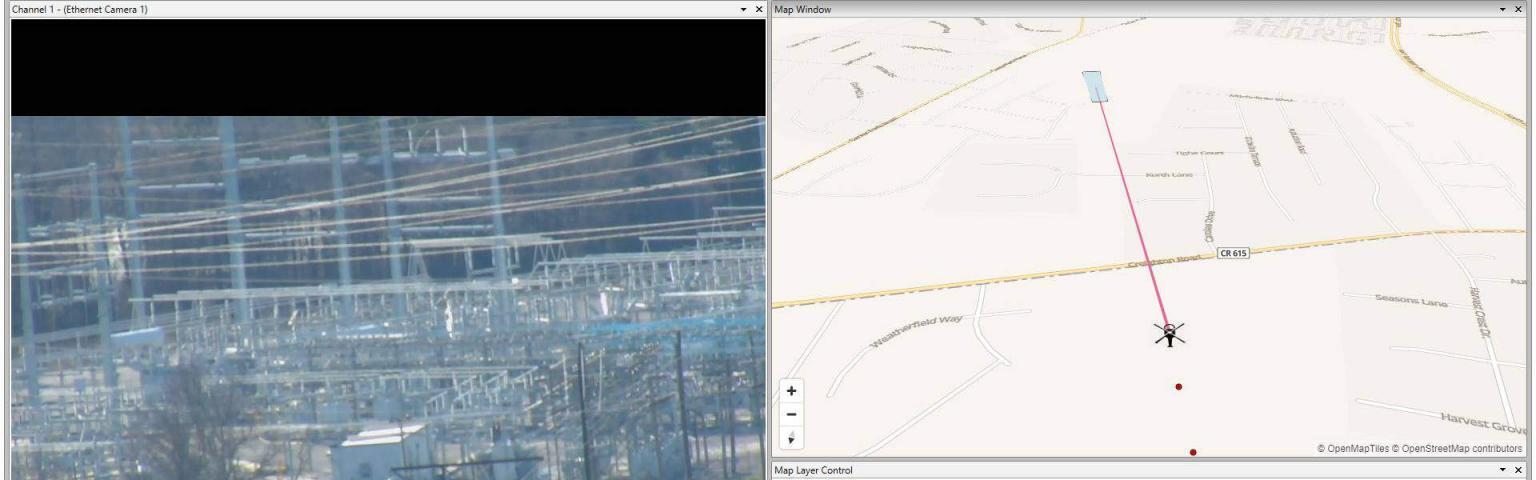Select the upper red dot marker below the camera

click(1179, 386)
